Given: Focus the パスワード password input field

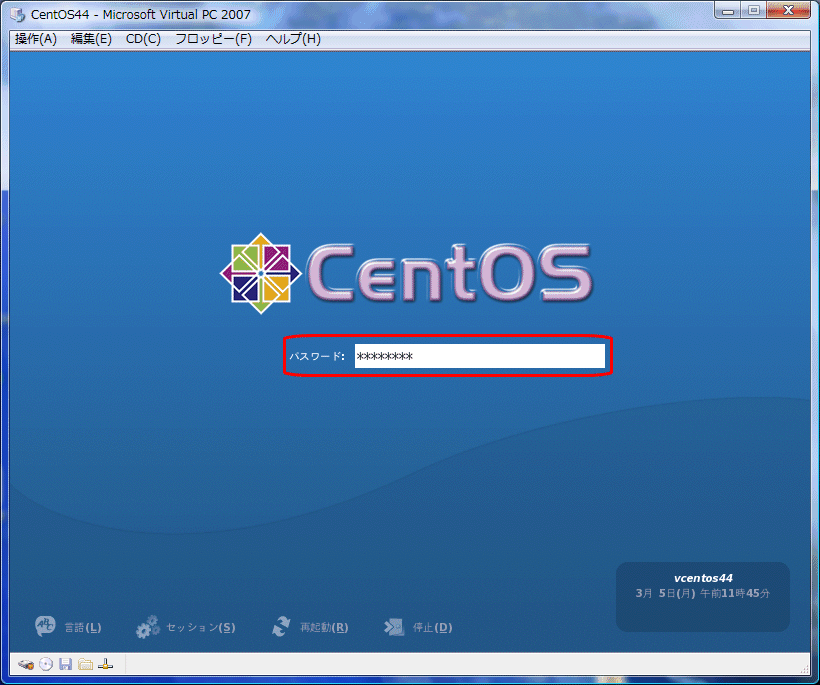Looking at the screenshot, I should click(480, 356).
